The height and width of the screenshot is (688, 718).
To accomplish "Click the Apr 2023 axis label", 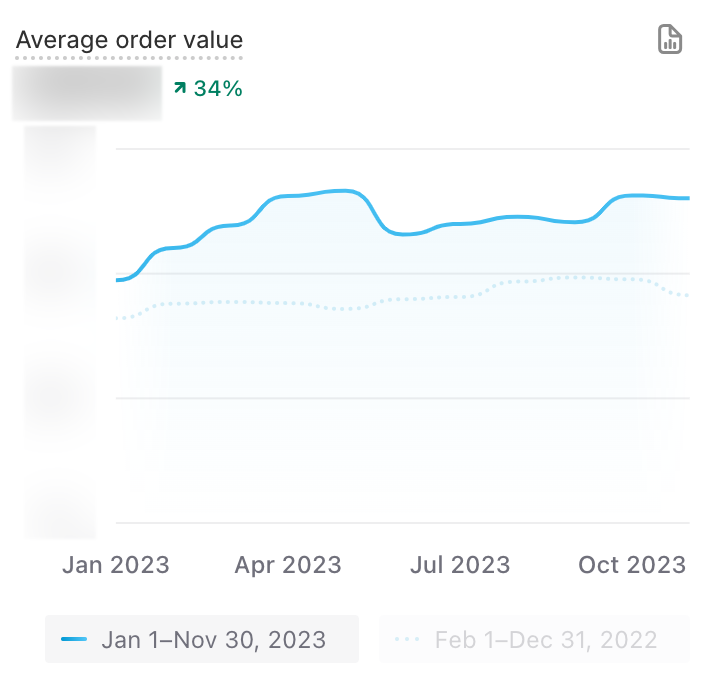I will [288, 565].
